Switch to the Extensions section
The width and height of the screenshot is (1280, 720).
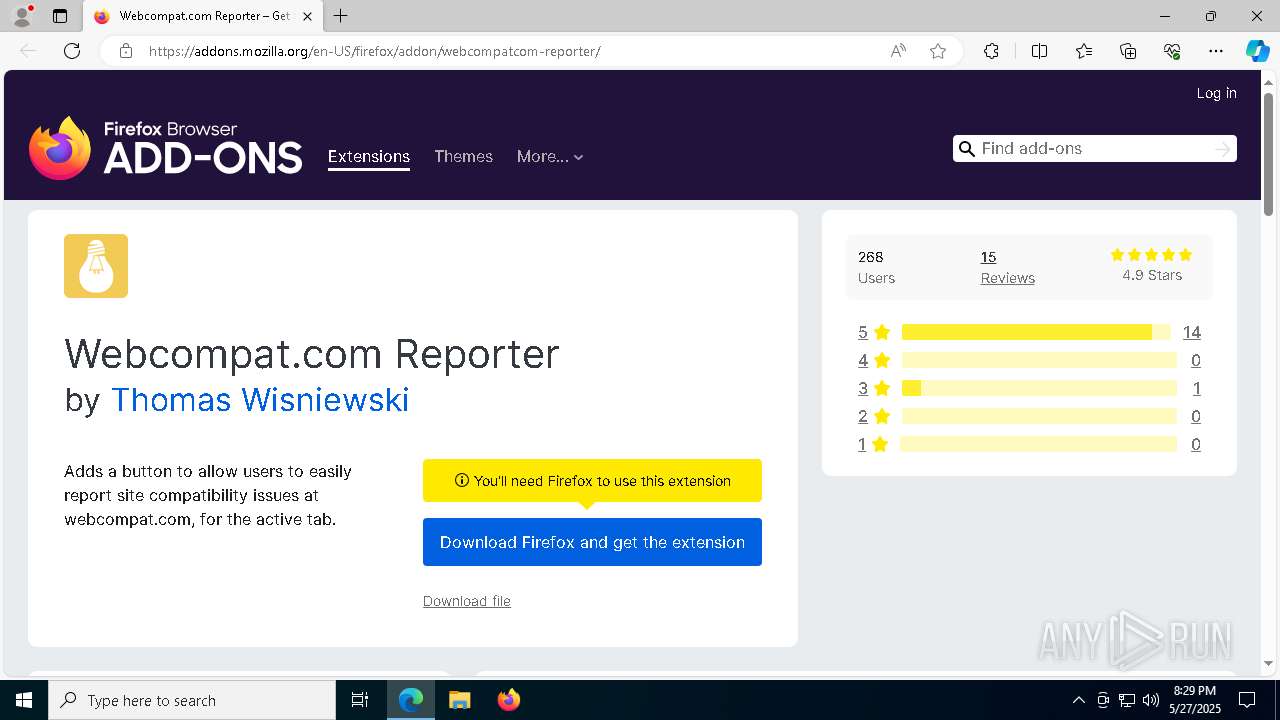click(x=369, y=156)
